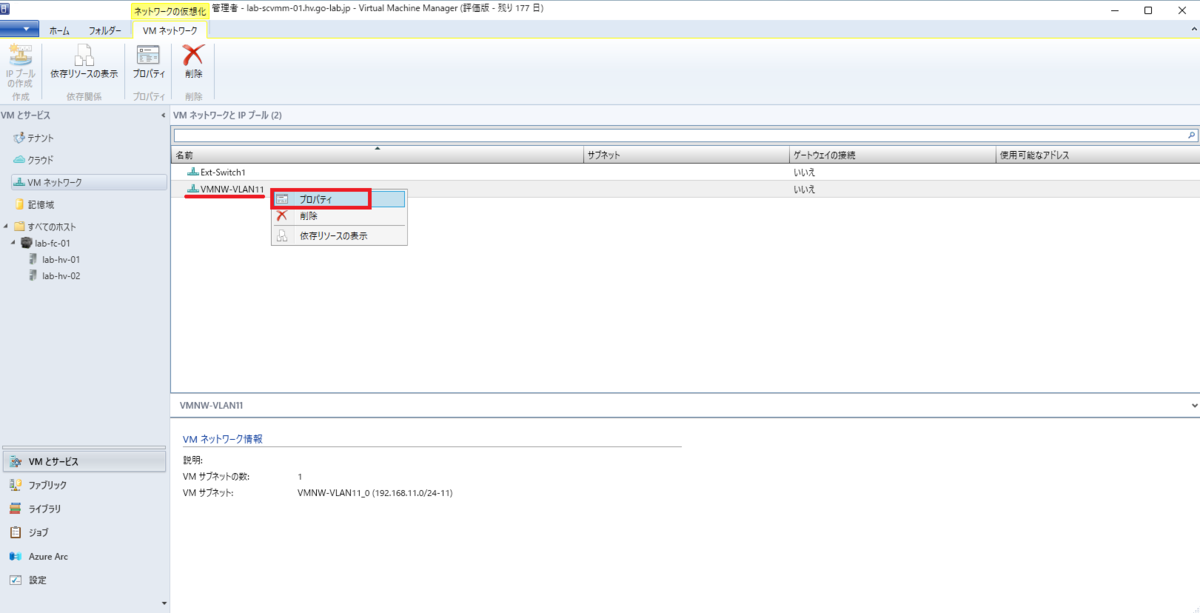Collapse the lab-fc-01 cluster node

tap(14, 243)
